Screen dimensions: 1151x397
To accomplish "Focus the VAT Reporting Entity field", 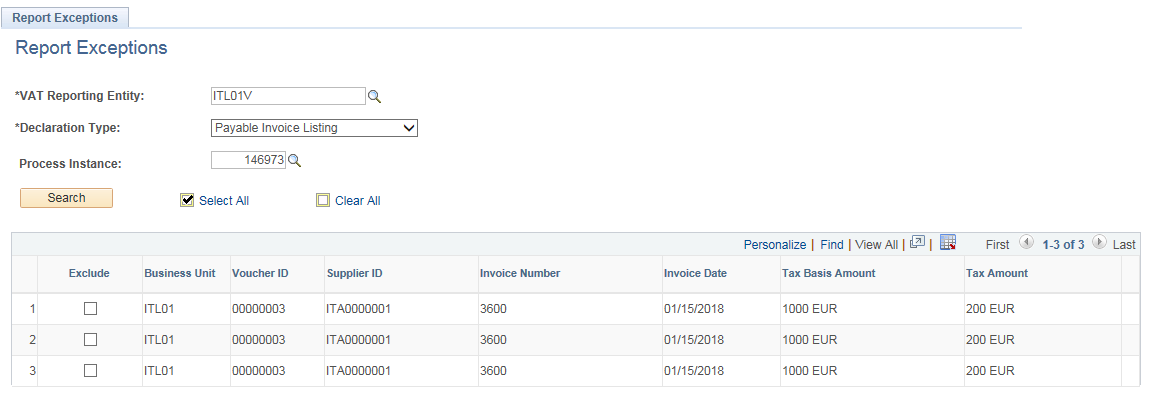I will [x=288, y=96].
